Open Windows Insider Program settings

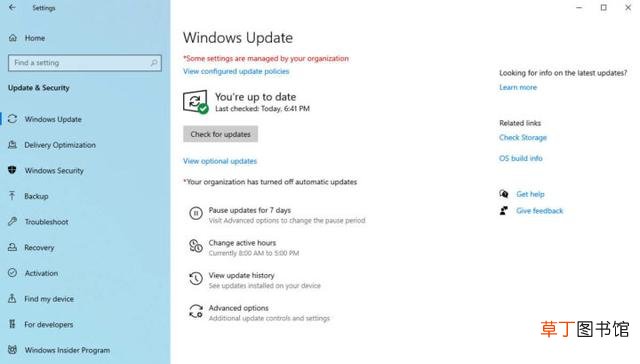[67, 350]
